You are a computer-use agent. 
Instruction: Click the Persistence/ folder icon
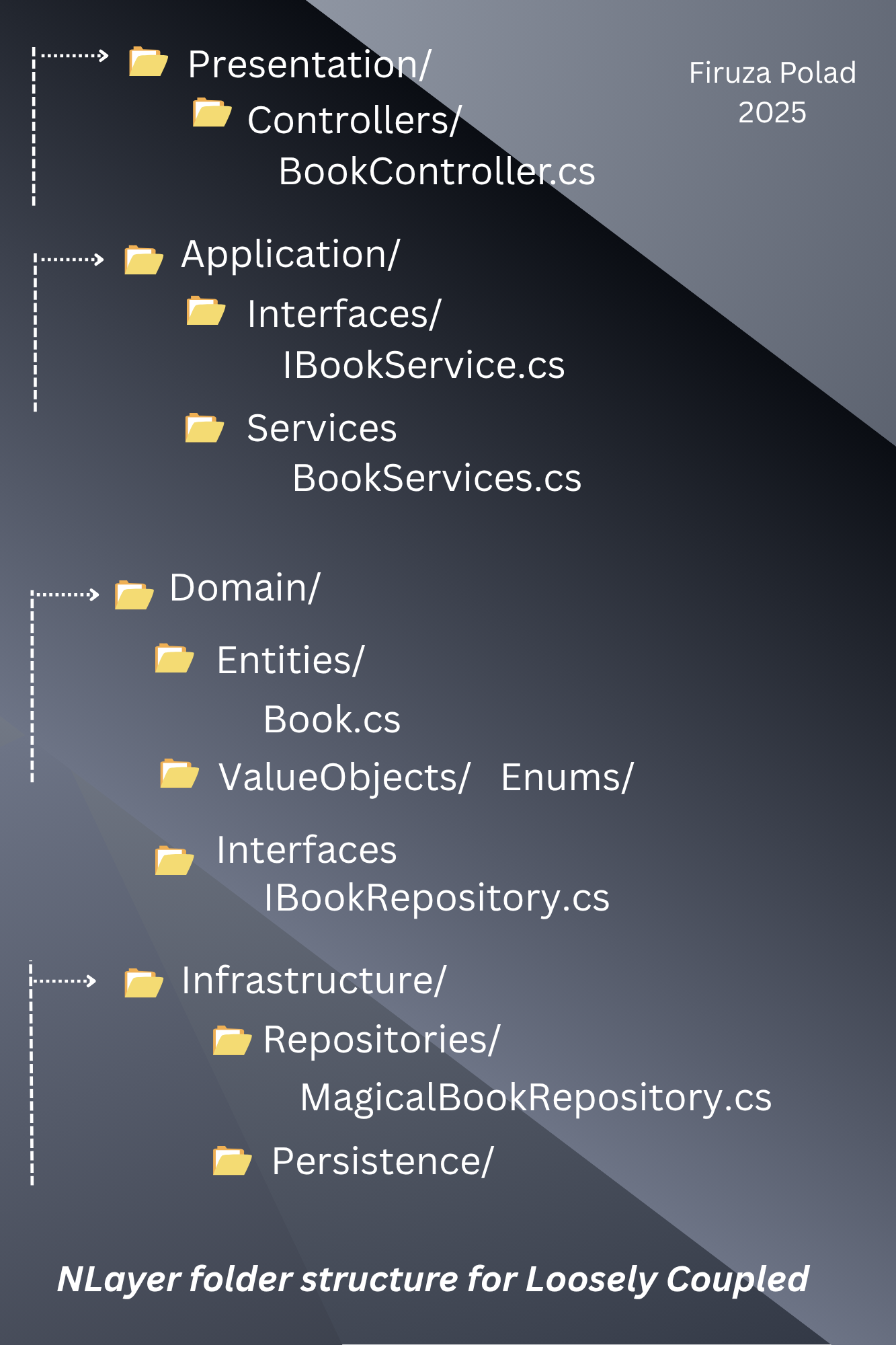coord(232,1161)
